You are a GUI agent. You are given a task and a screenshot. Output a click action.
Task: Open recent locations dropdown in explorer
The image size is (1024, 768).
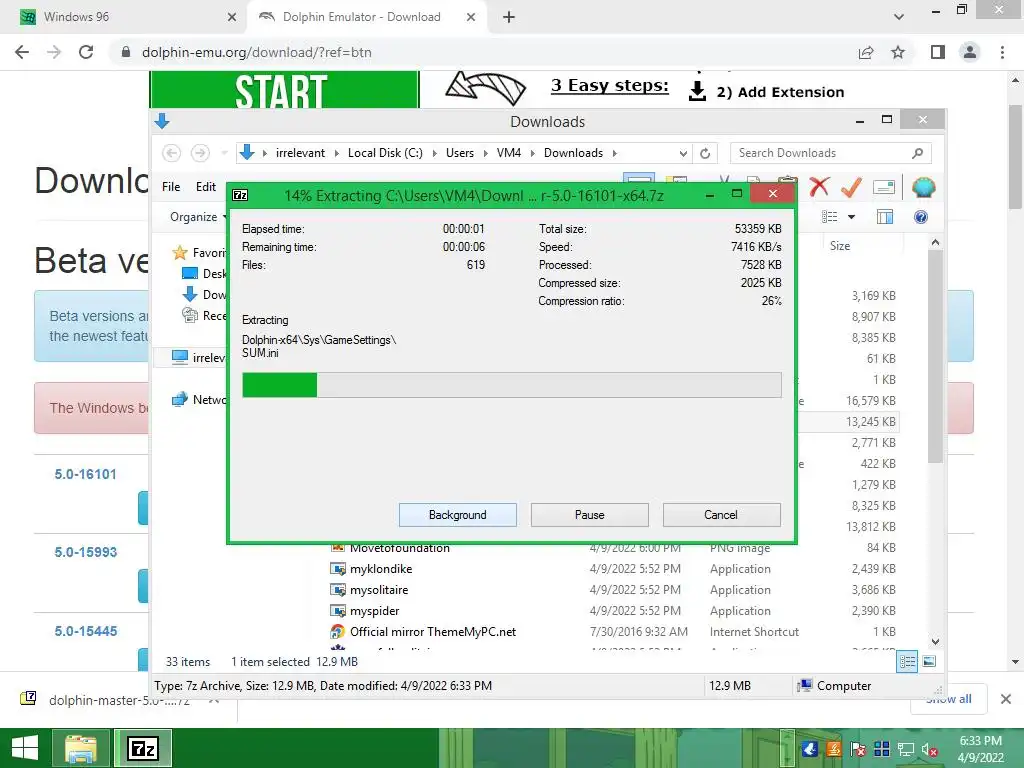tap(224, 153)
